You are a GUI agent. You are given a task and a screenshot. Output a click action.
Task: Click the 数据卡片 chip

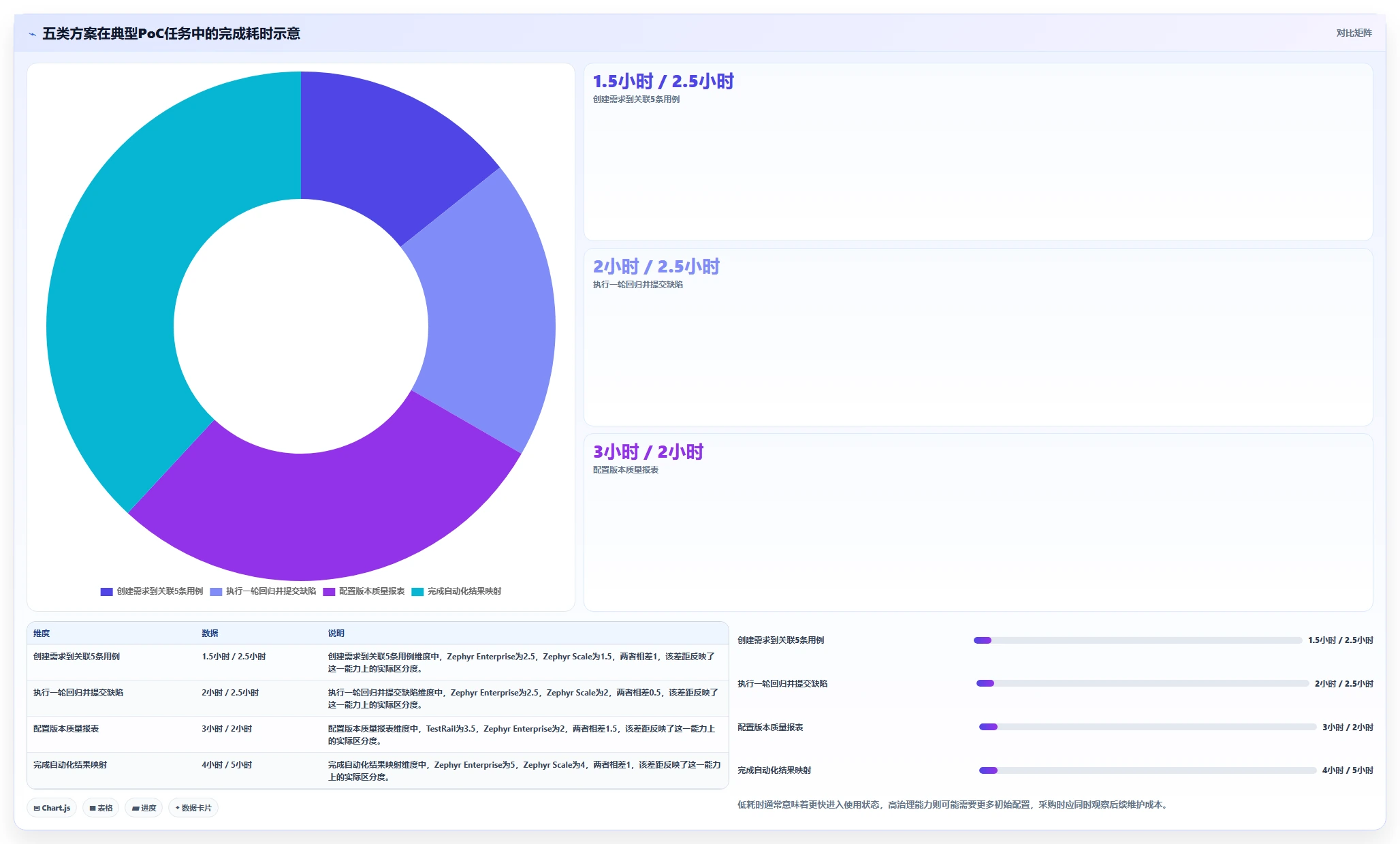(193, 808)
